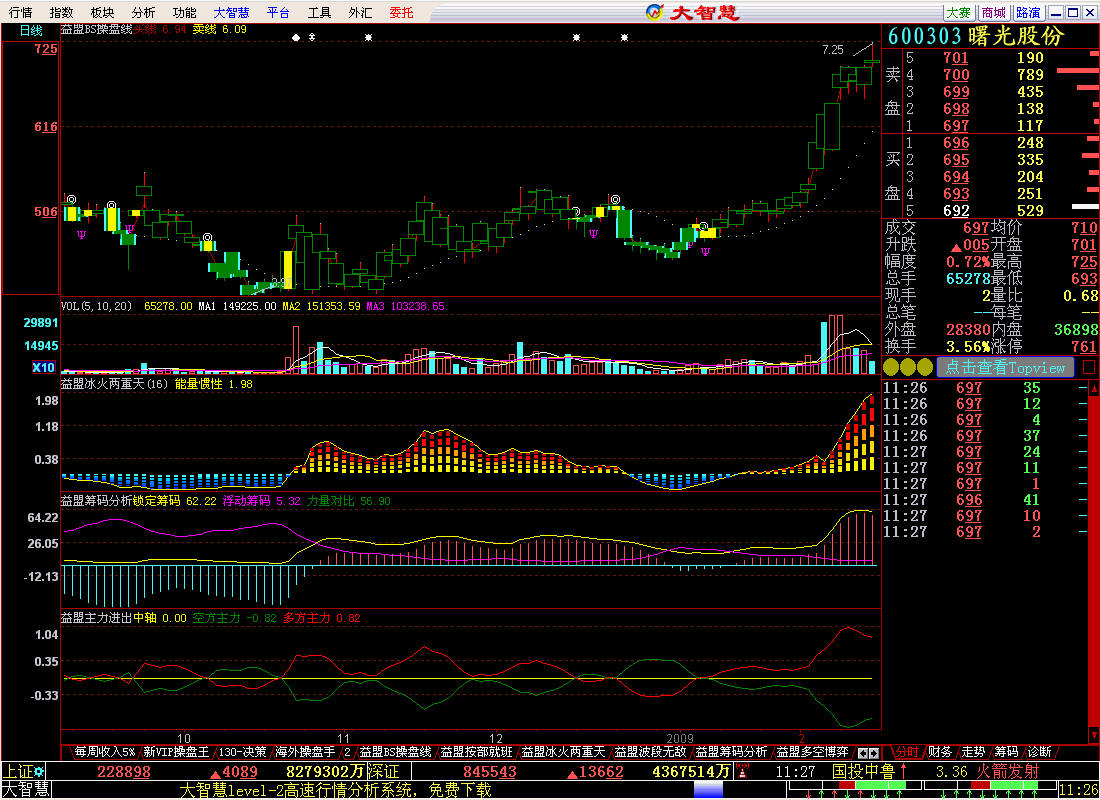Viewport: 1100px width, 800px height.
Task: Click the blue progress block in status bar
Action: (708, 790)
